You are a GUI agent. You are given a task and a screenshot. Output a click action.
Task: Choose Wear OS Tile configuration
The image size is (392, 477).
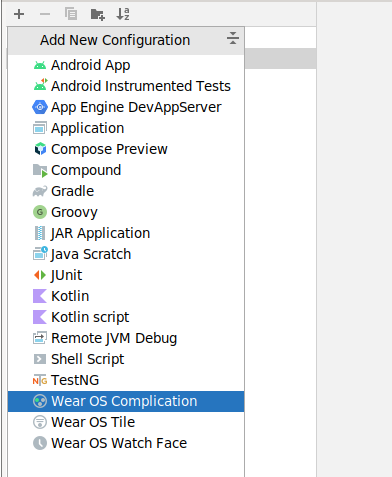pos(126,422)
